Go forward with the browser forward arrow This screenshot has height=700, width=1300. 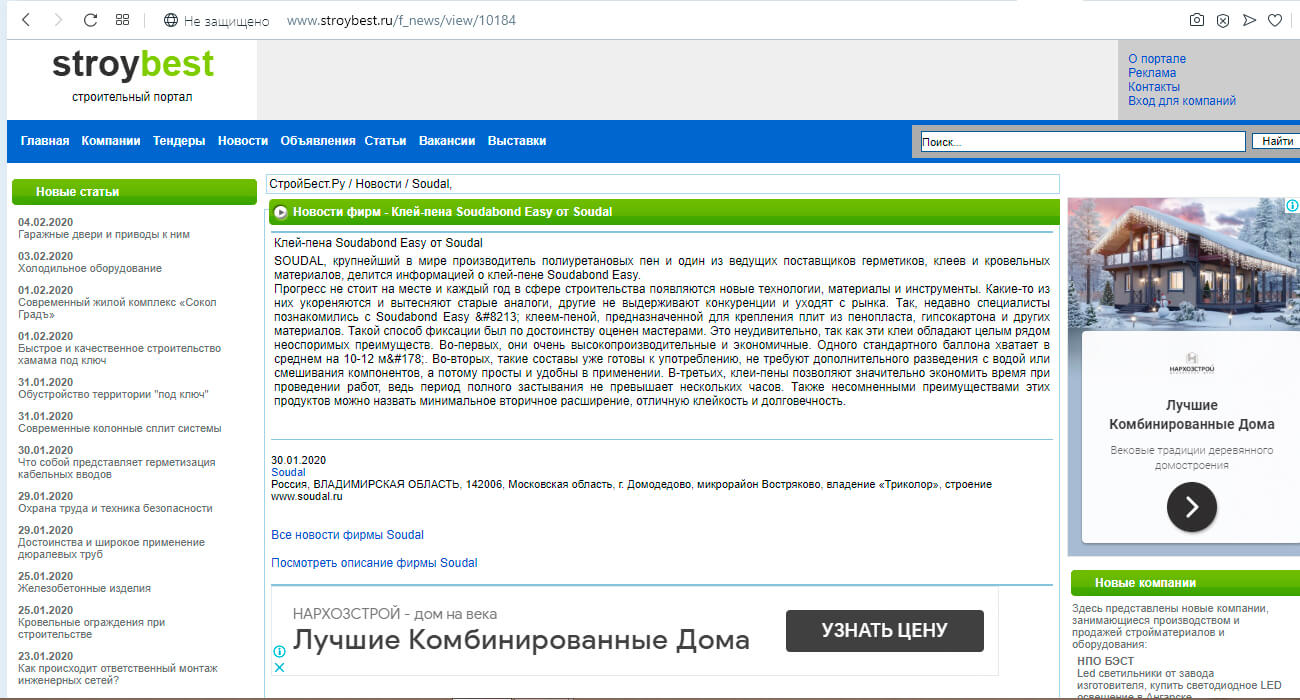pyautogui.click(x=58, y=20)
